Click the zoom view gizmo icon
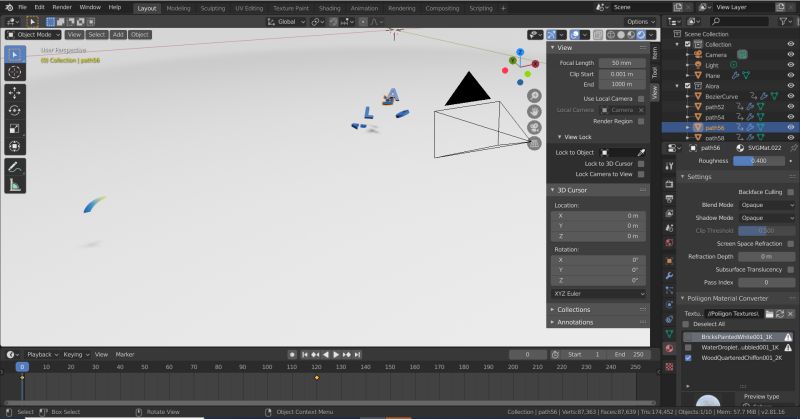The height and width of the screenshot is (419, 800). click(534, 95)
